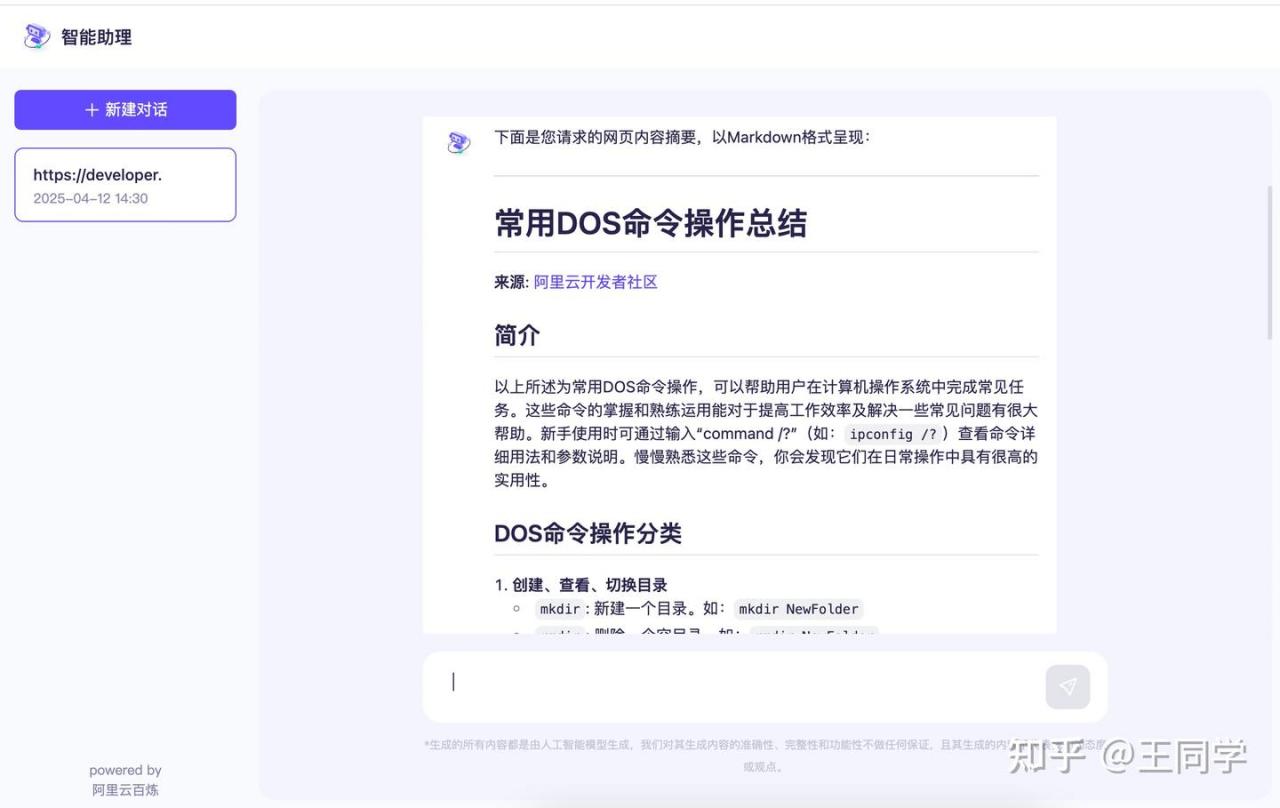Start a new chat with 新建对话

(x=125, y=110)
